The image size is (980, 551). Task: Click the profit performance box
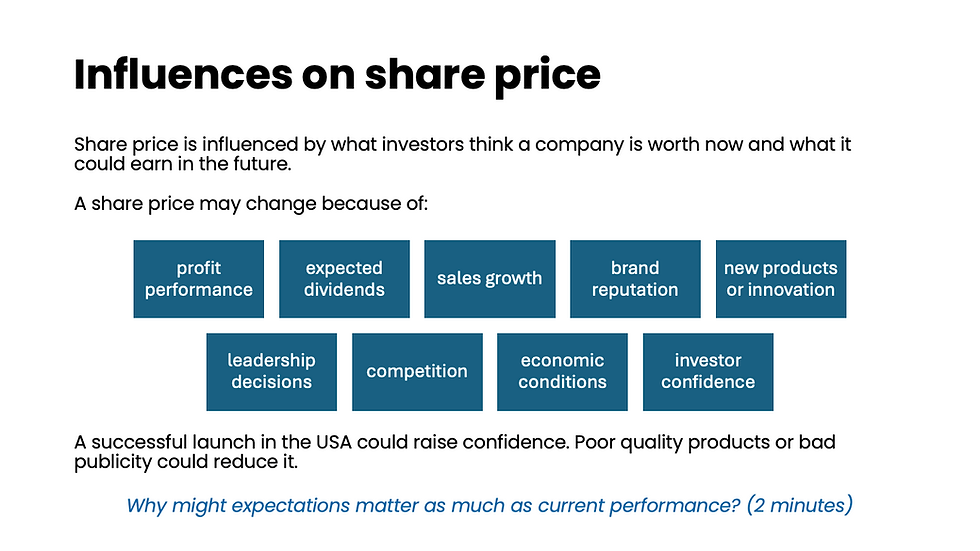click(199, 279)
